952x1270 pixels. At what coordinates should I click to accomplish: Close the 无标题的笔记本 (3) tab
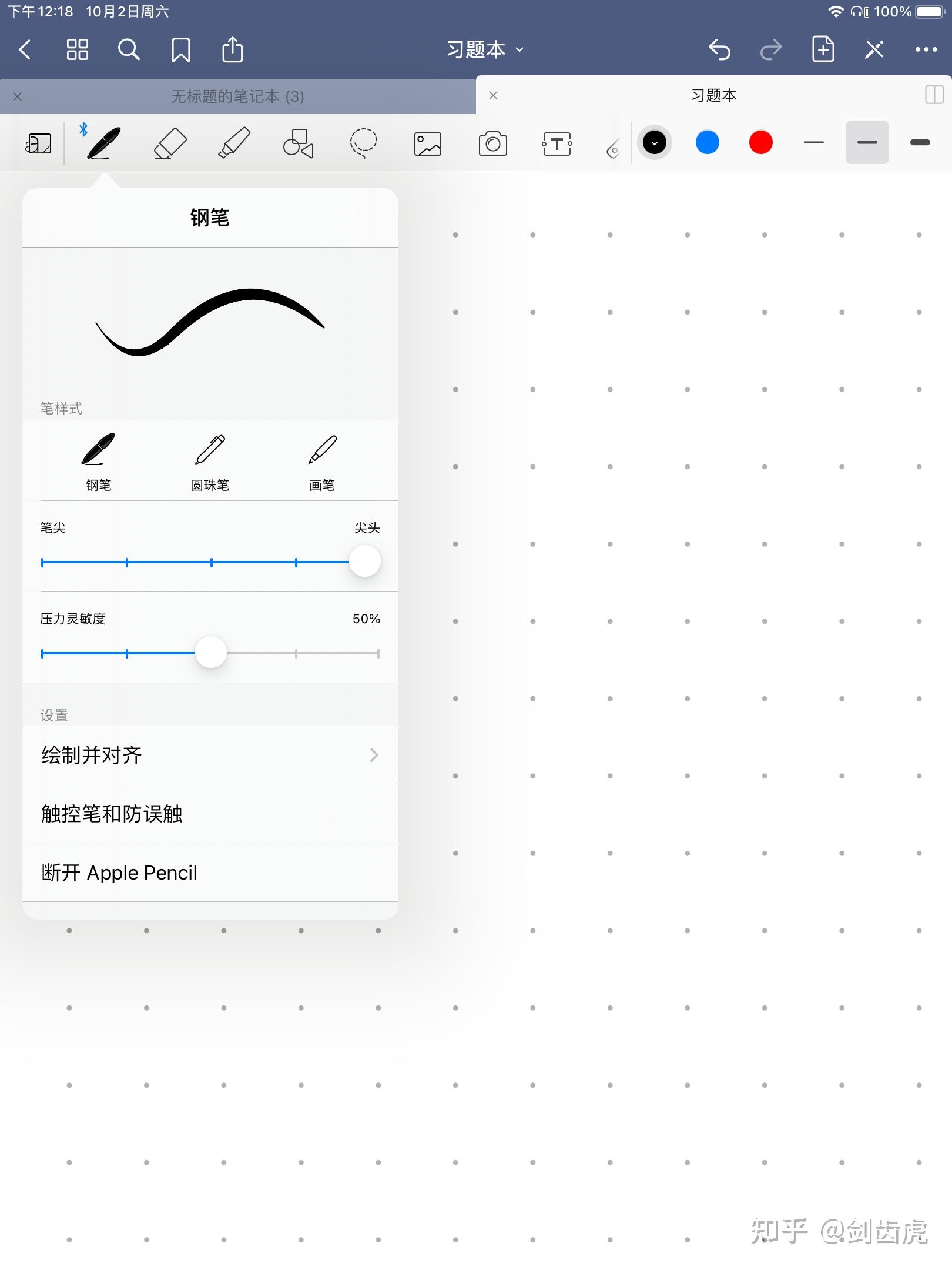click(x=18, y=96)
